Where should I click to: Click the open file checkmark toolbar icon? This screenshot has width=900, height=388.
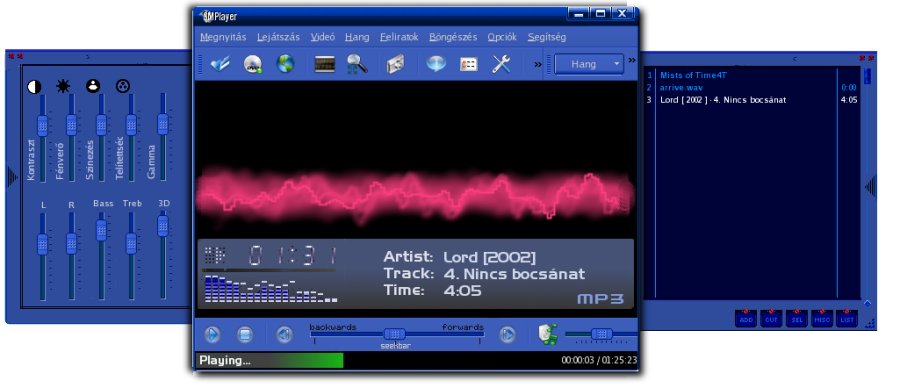pyautogui.click(x=220, y=64)
